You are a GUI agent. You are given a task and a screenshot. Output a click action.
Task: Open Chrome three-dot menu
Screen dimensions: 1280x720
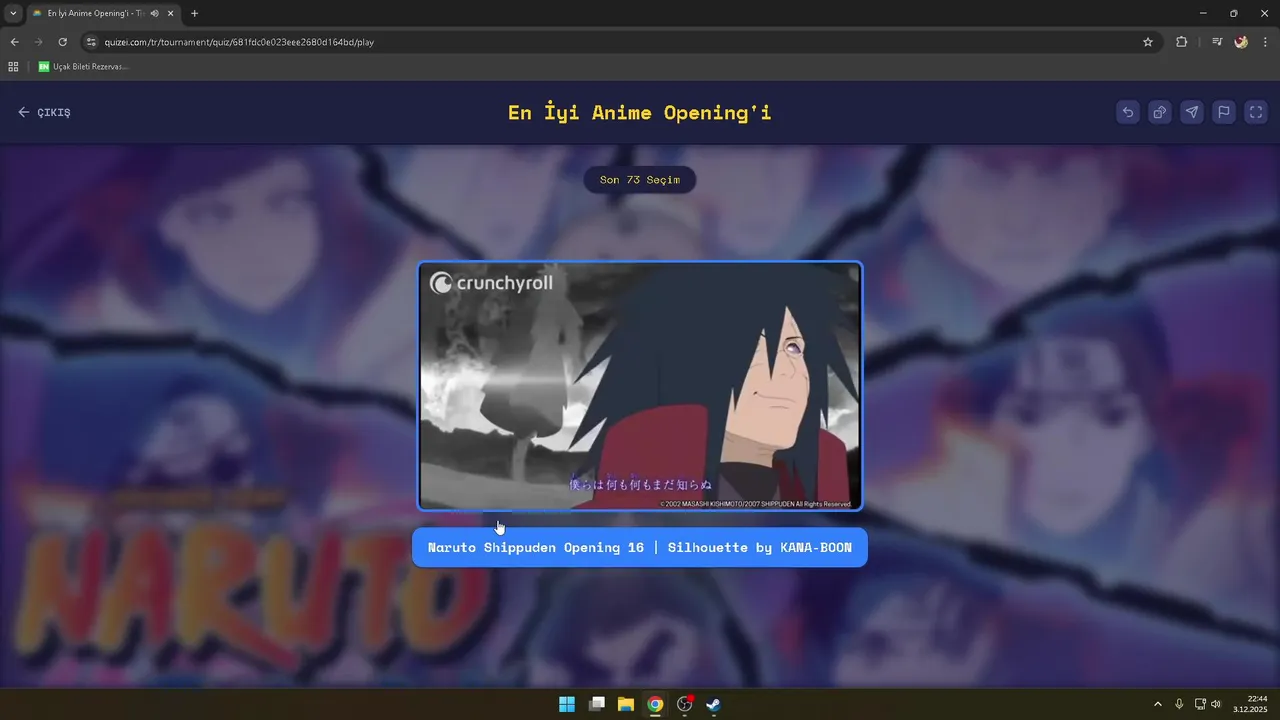click(1265, 42)
